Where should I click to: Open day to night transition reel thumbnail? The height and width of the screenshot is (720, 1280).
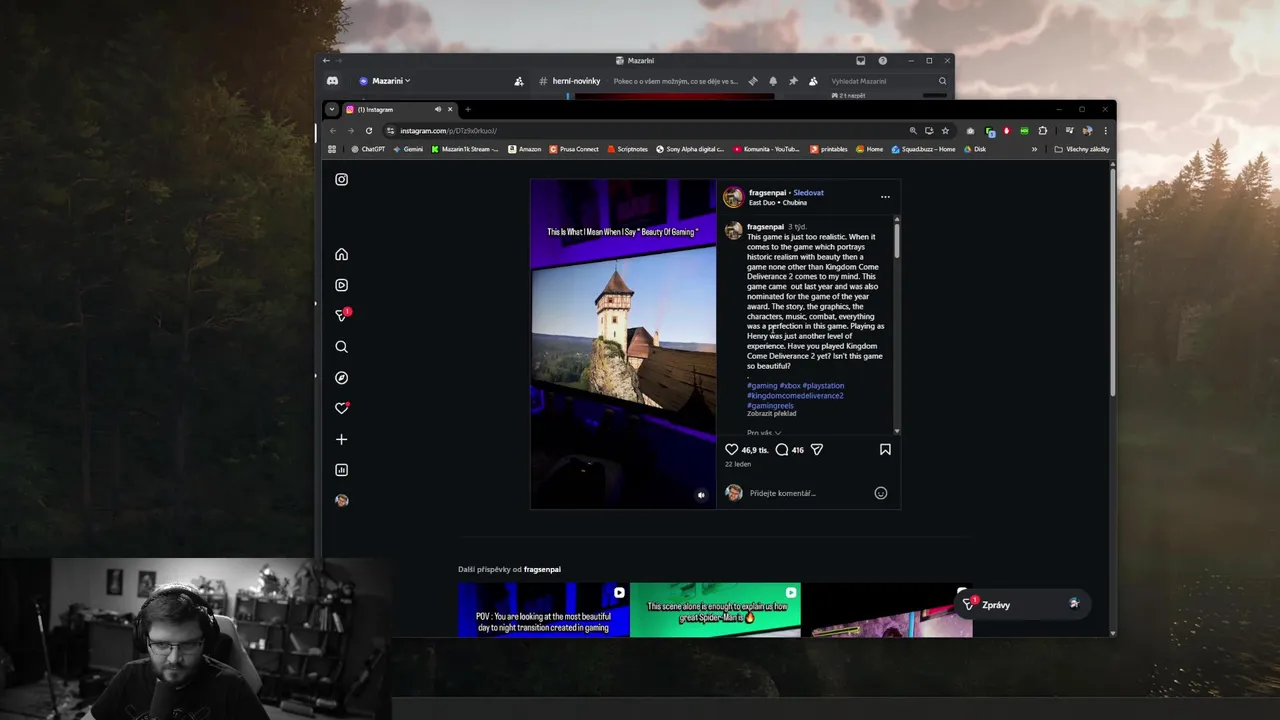tap(544, 610)
